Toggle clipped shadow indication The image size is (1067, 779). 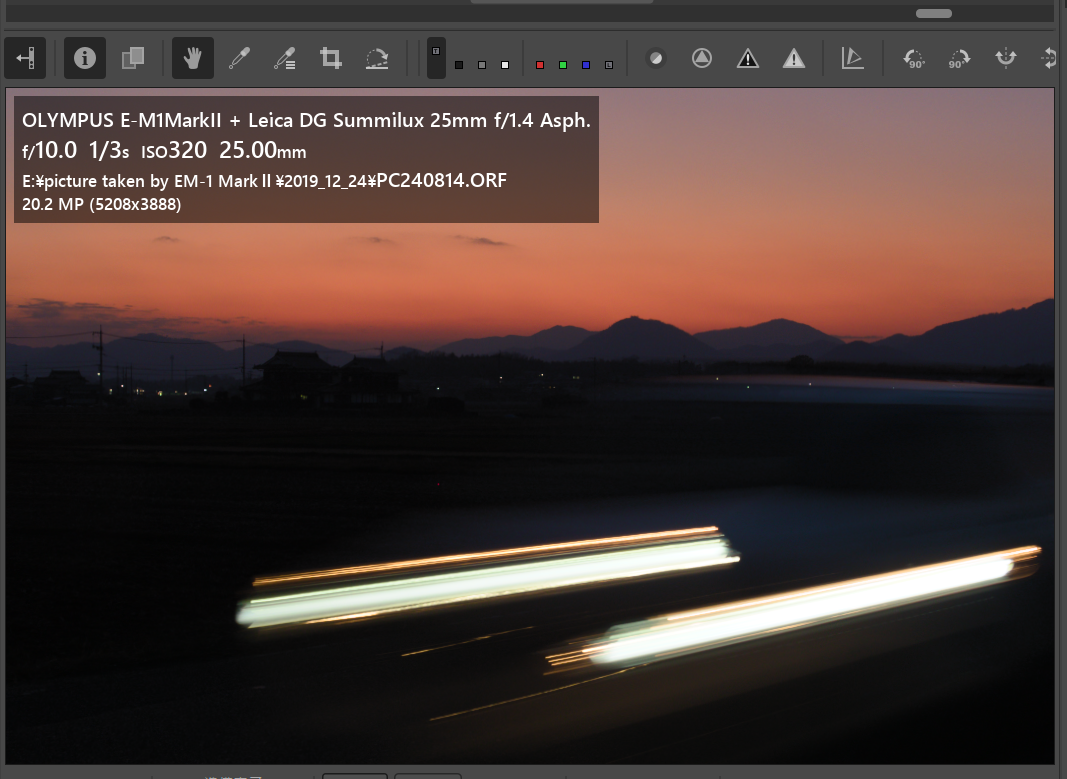748,58
